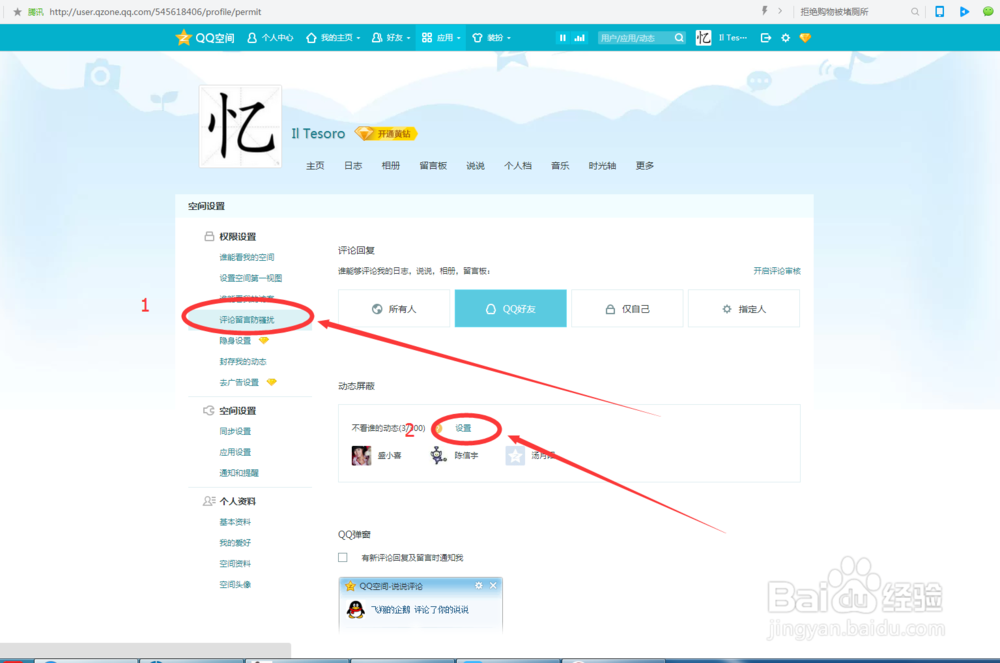
Task: Click the magnifier icon in the Qzone search
Action: coord(679,38)
